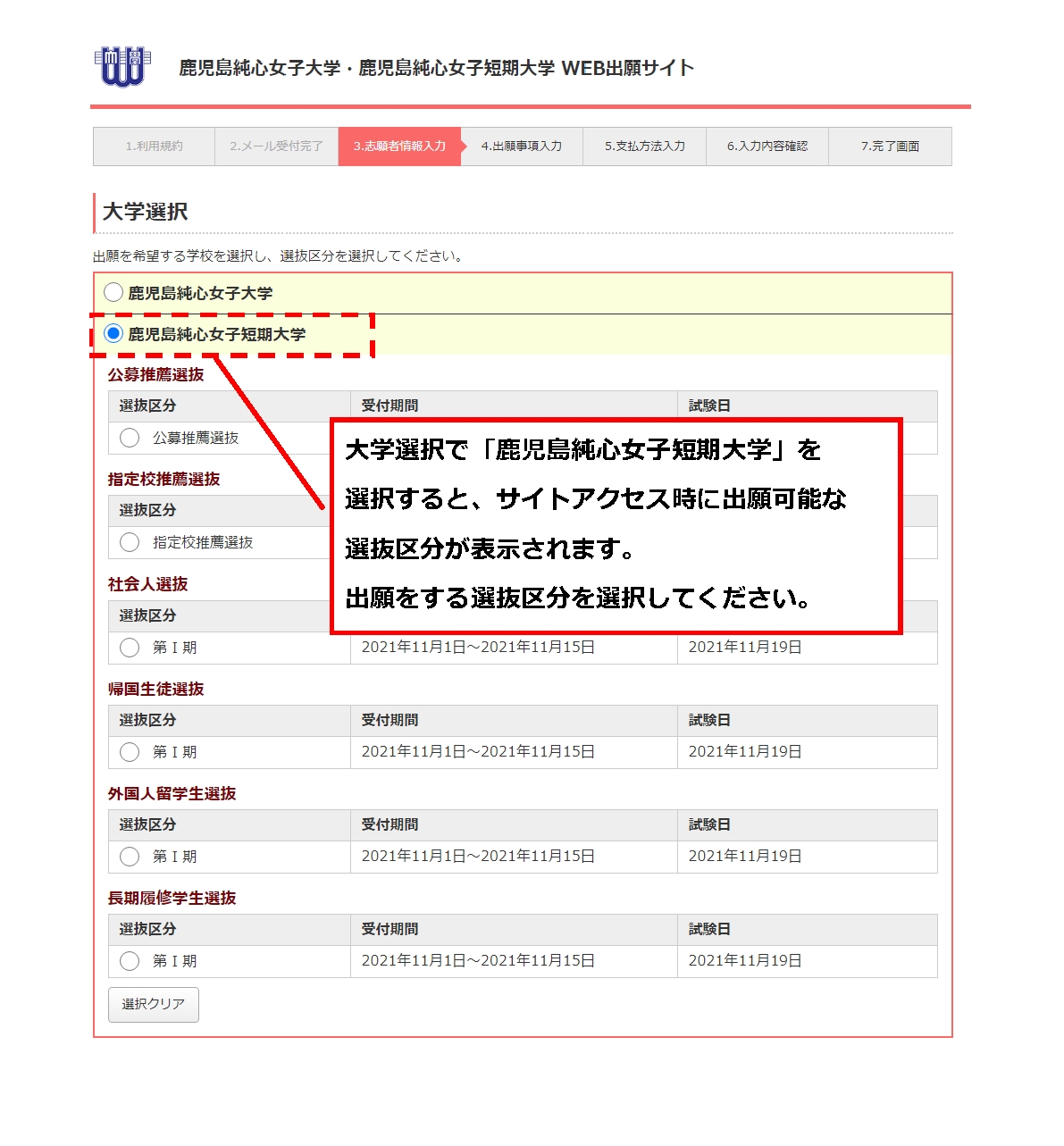This screenshot has width=1064, height=1146.
Task: Click 受付期間 date in 長期履修学生選抜 row
Action: [x=478, y=961]
